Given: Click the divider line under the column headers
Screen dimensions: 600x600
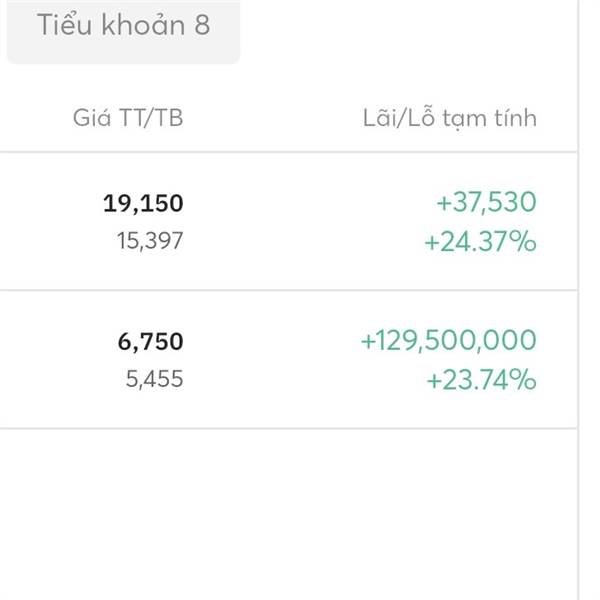Looking at the screenshot, I should point(289,152).
